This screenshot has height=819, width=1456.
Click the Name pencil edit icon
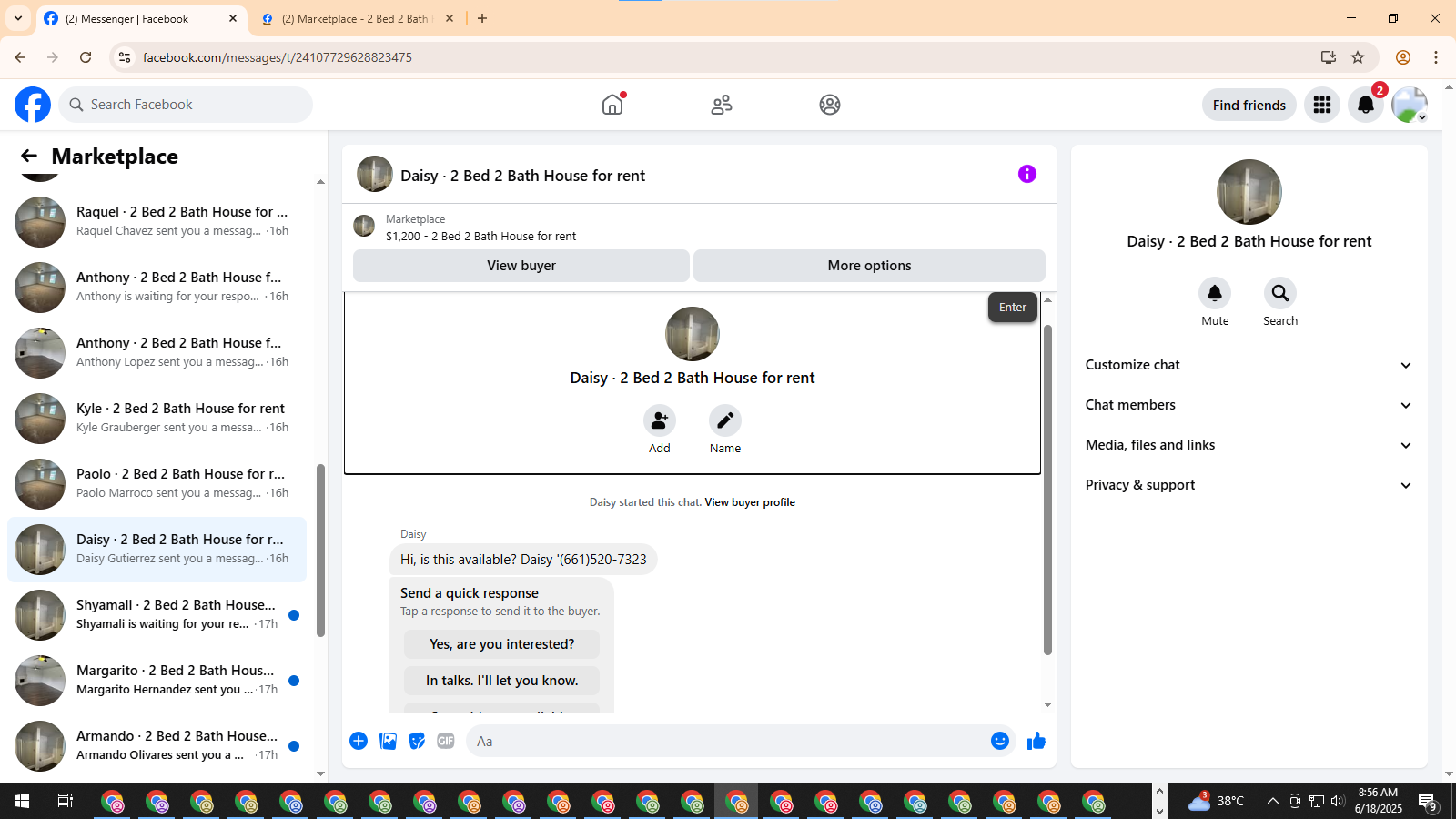725,420
